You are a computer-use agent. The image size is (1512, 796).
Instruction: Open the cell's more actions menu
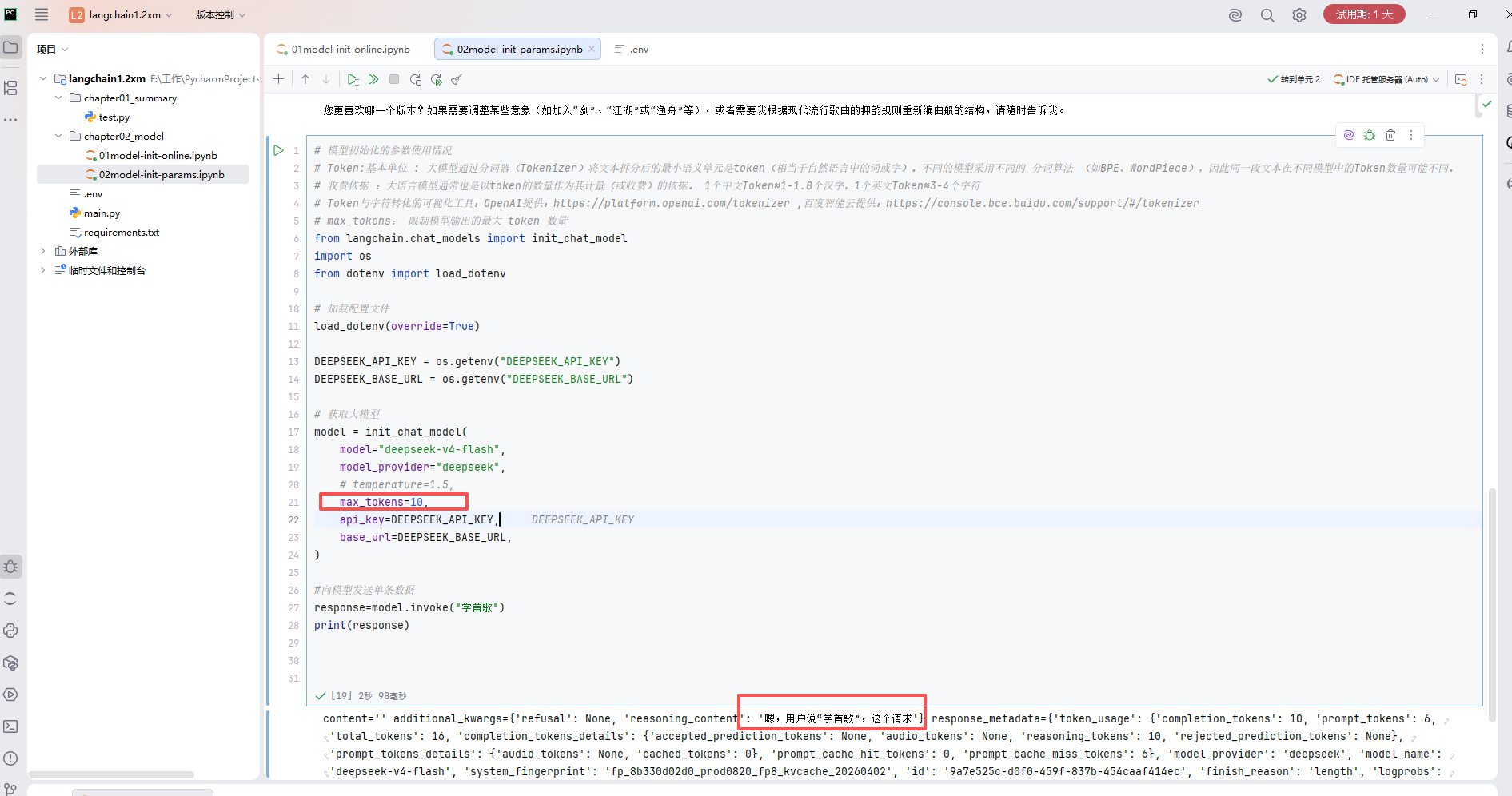1411,135
